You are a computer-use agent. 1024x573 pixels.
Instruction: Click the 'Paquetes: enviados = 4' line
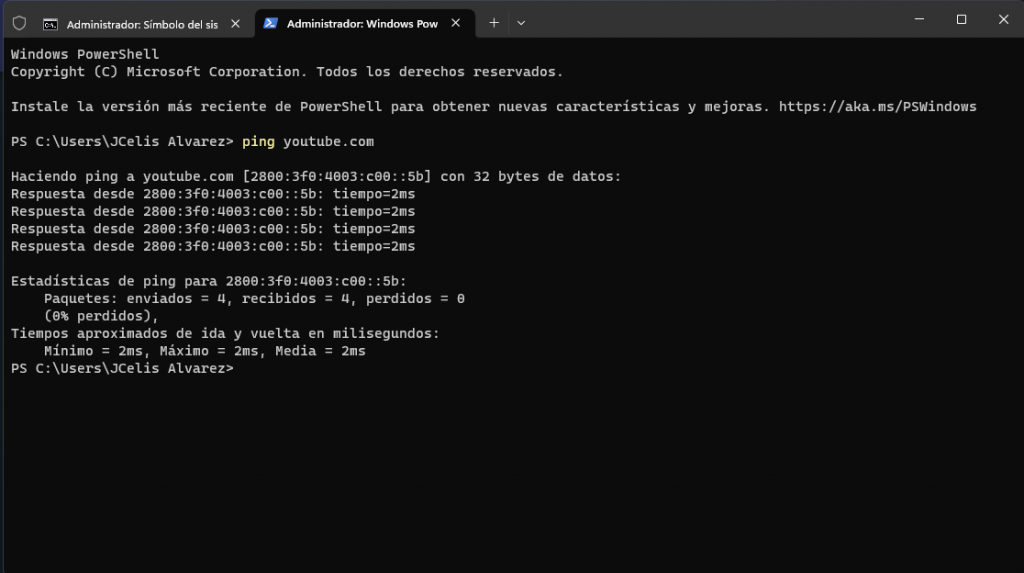(x=253, y=299)
